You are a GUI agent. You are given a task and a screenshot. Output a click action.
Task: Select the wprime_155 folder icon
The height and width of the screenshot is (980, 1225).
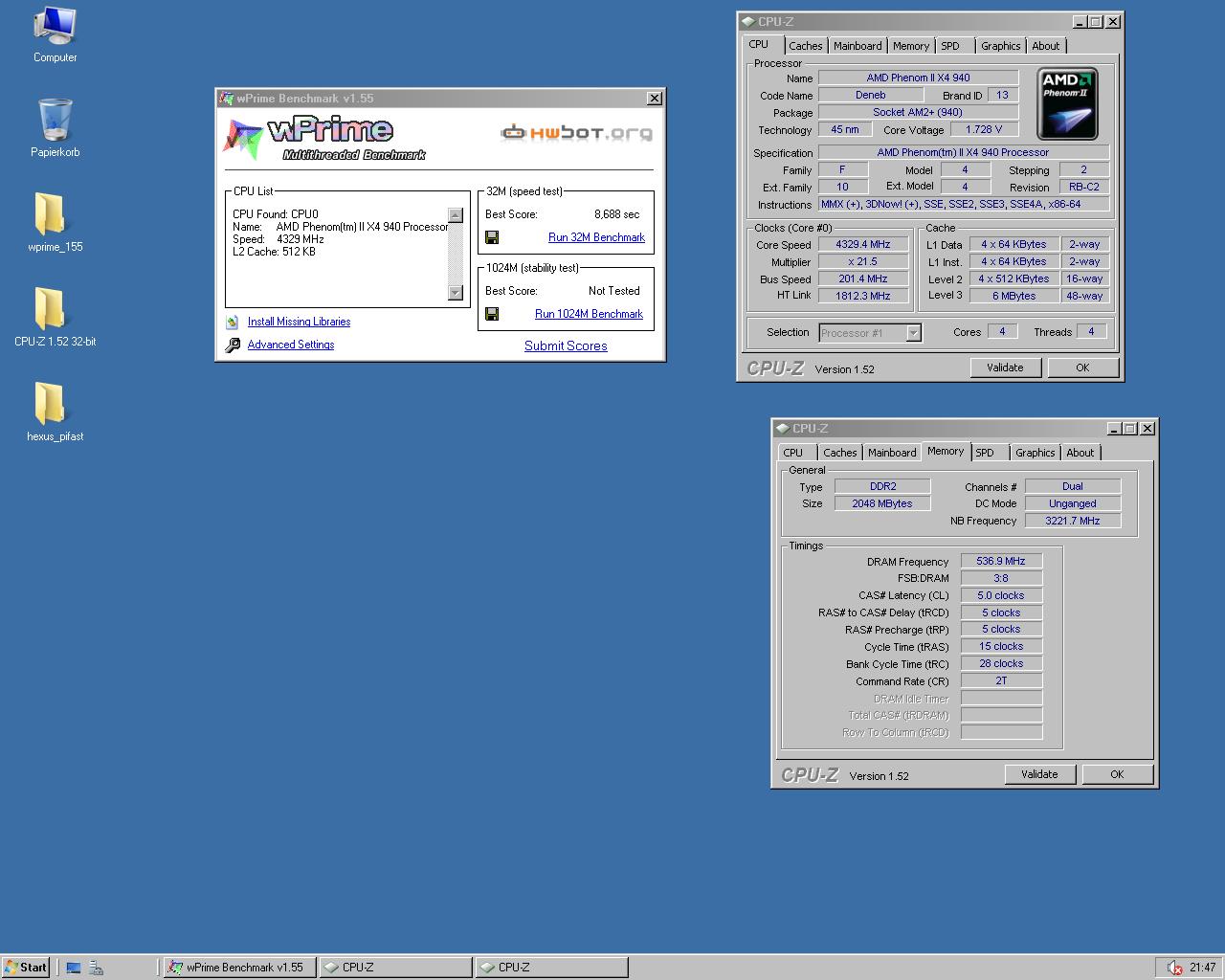pos(50,213)
